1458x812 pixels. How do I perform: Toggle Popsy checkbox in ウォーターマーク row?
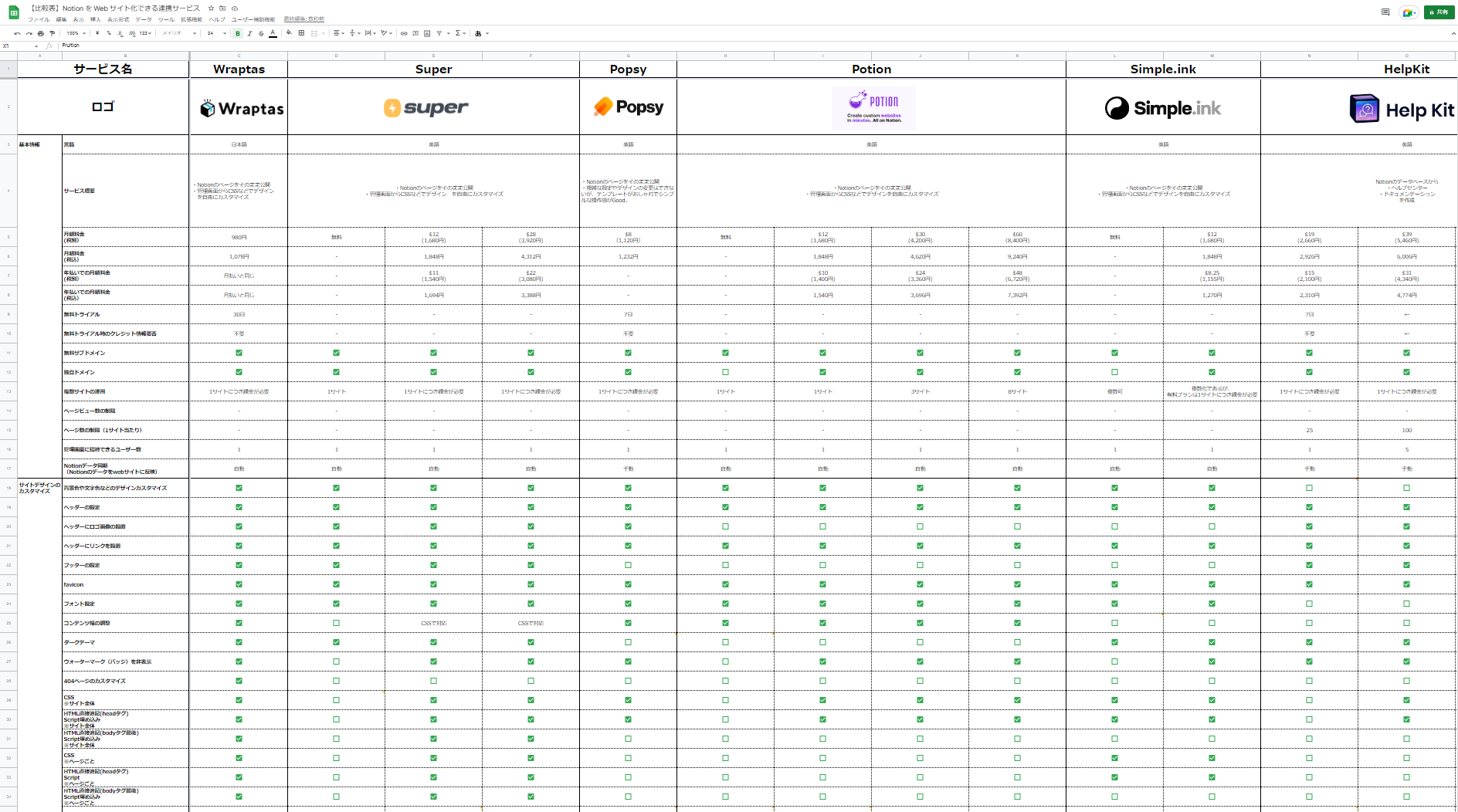[x=628, y=661]
